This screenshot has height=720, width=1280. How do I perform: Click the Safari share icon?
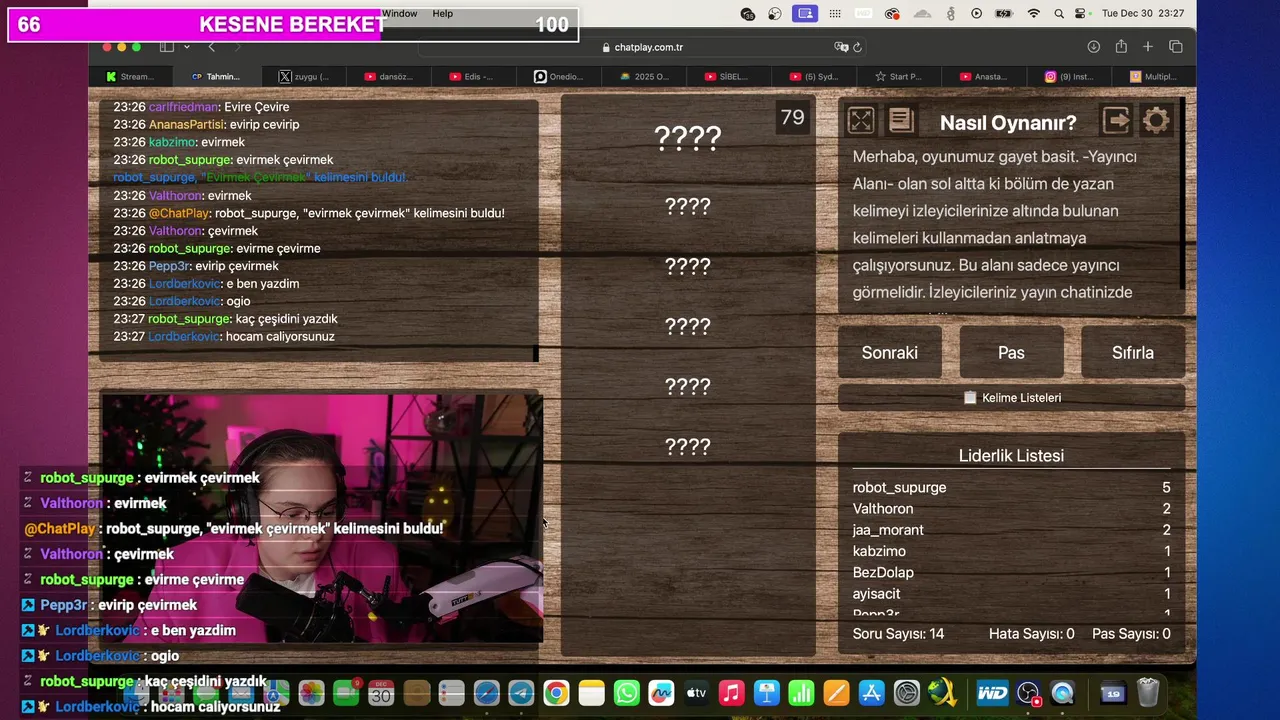[x=1121, y=47]
